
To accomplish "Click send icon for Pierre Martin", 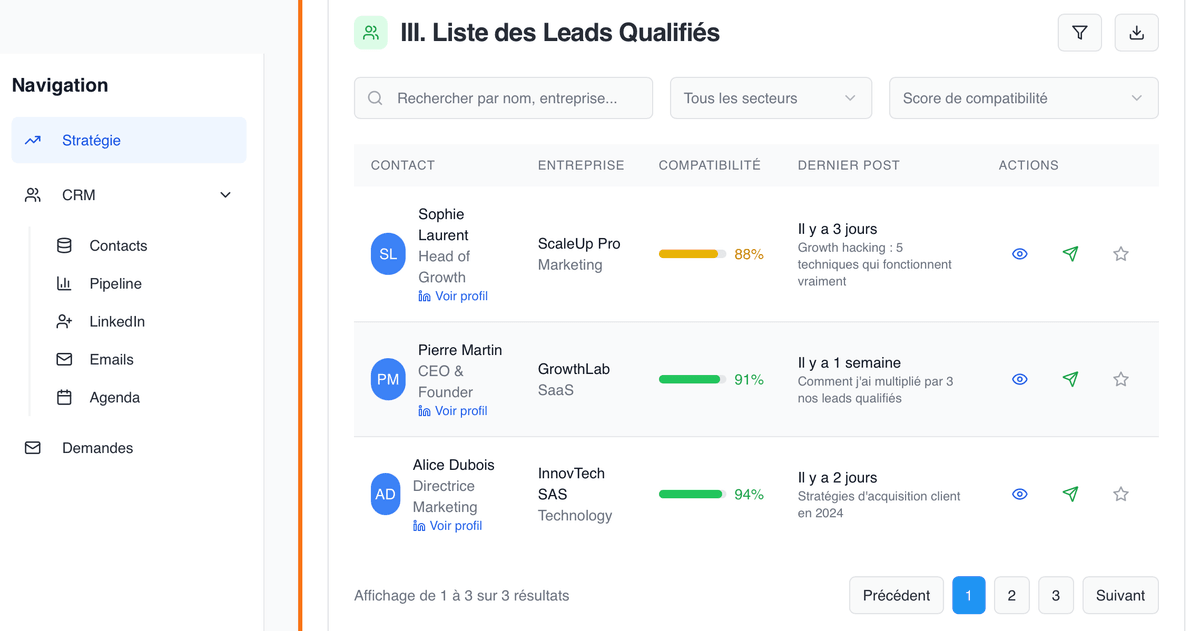I will coord(1070,379).
